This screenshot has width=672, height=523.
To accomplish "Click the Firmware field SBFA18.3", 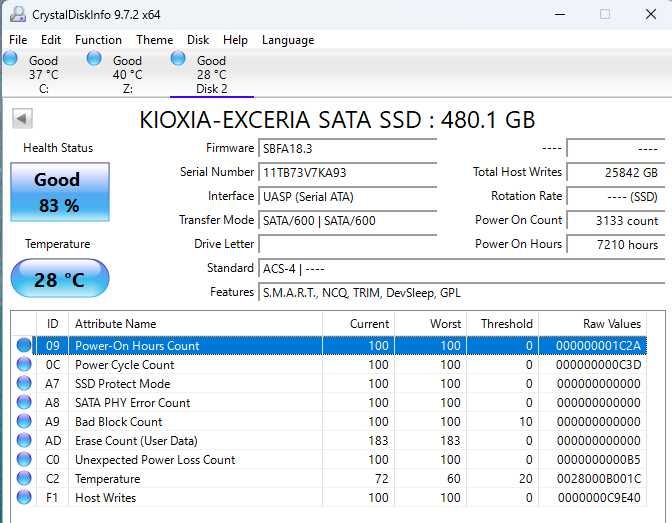I will click(348, 148).
